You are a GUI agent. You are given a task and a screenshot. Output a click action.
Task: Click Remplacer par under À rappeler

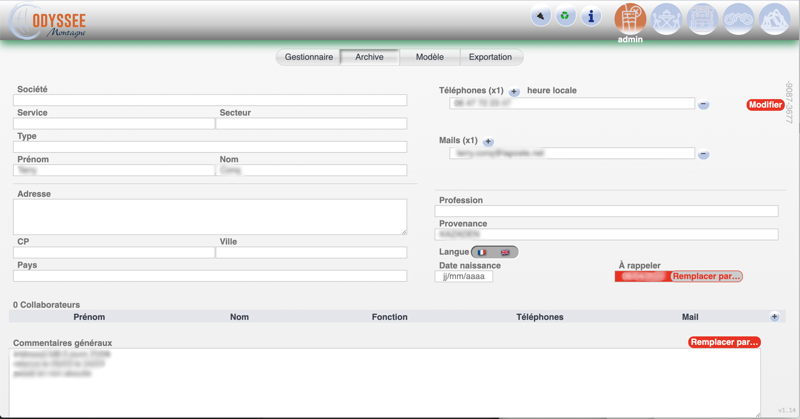706,276
